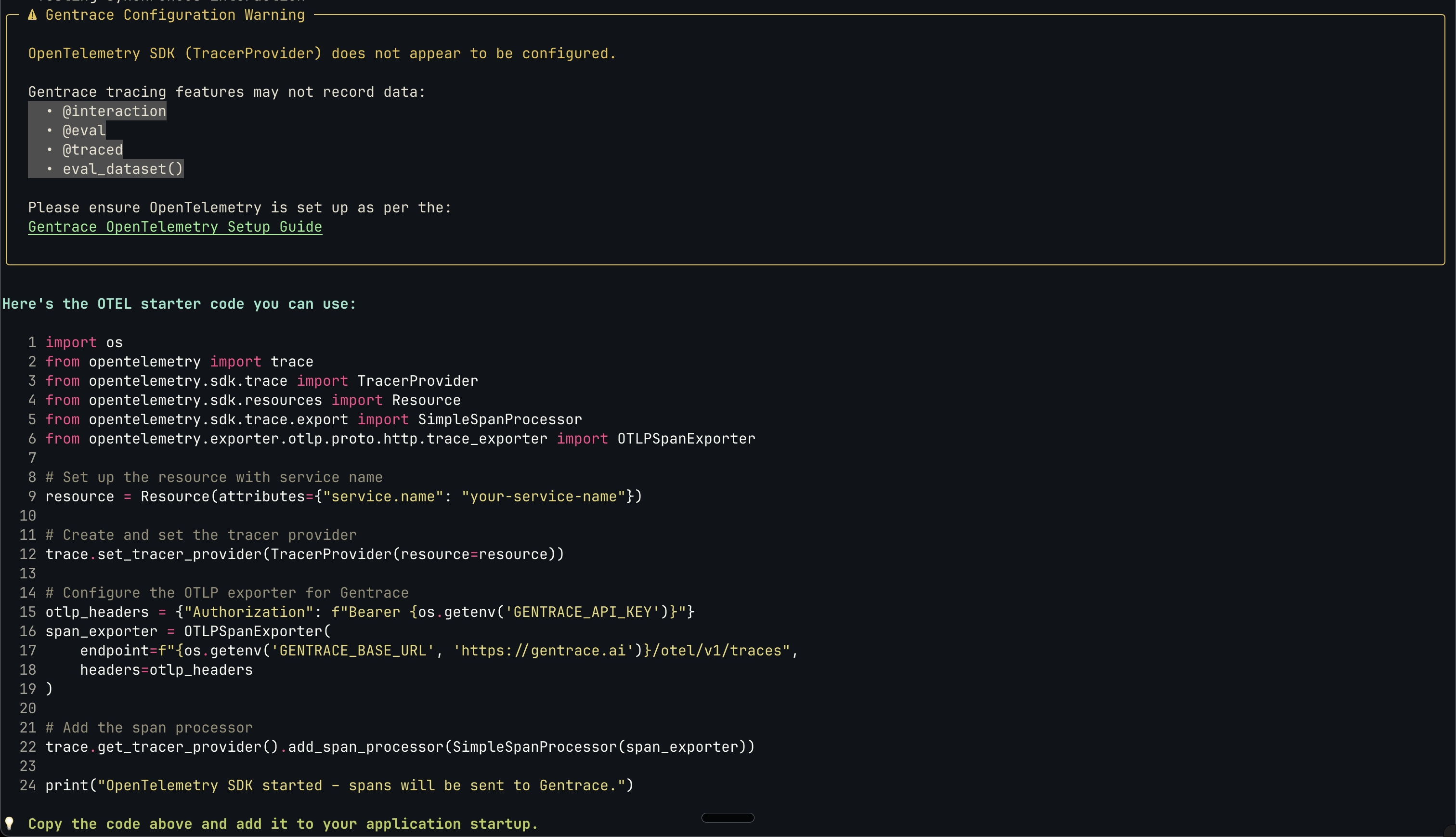Click the 'eval_dataset()' bullet item
This screenshot has height=837, width=1456.
pyautogui.click(x=122, y=169)
